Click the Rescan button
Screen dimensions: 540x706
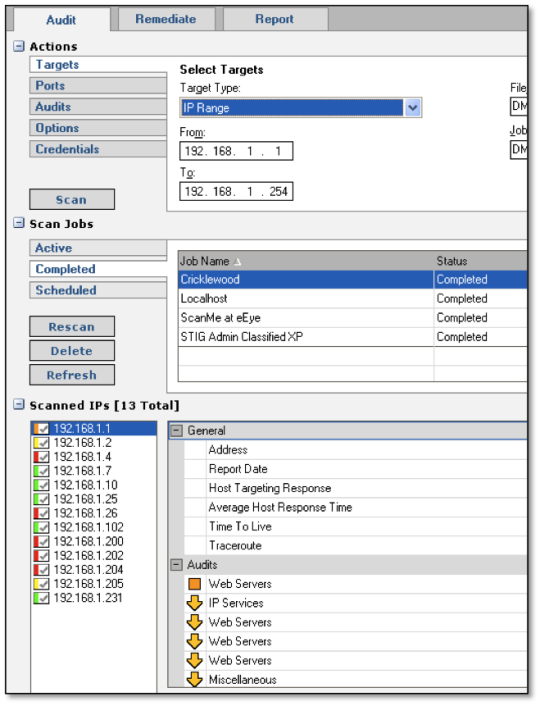pyautogui.click(x=72, y=326)
